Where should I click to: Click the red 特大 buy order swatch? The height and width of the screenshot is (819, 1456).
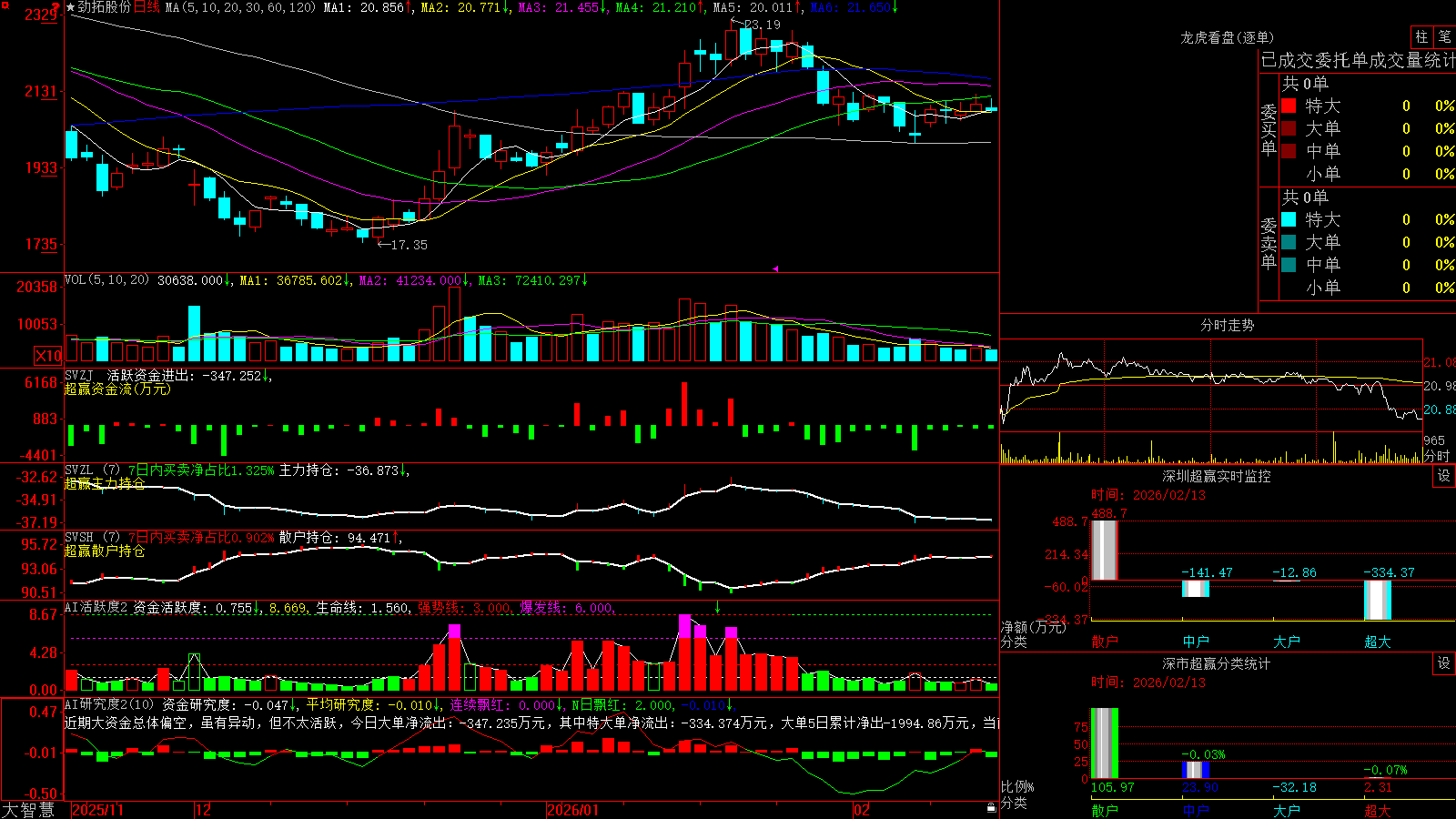(1289, 106)
